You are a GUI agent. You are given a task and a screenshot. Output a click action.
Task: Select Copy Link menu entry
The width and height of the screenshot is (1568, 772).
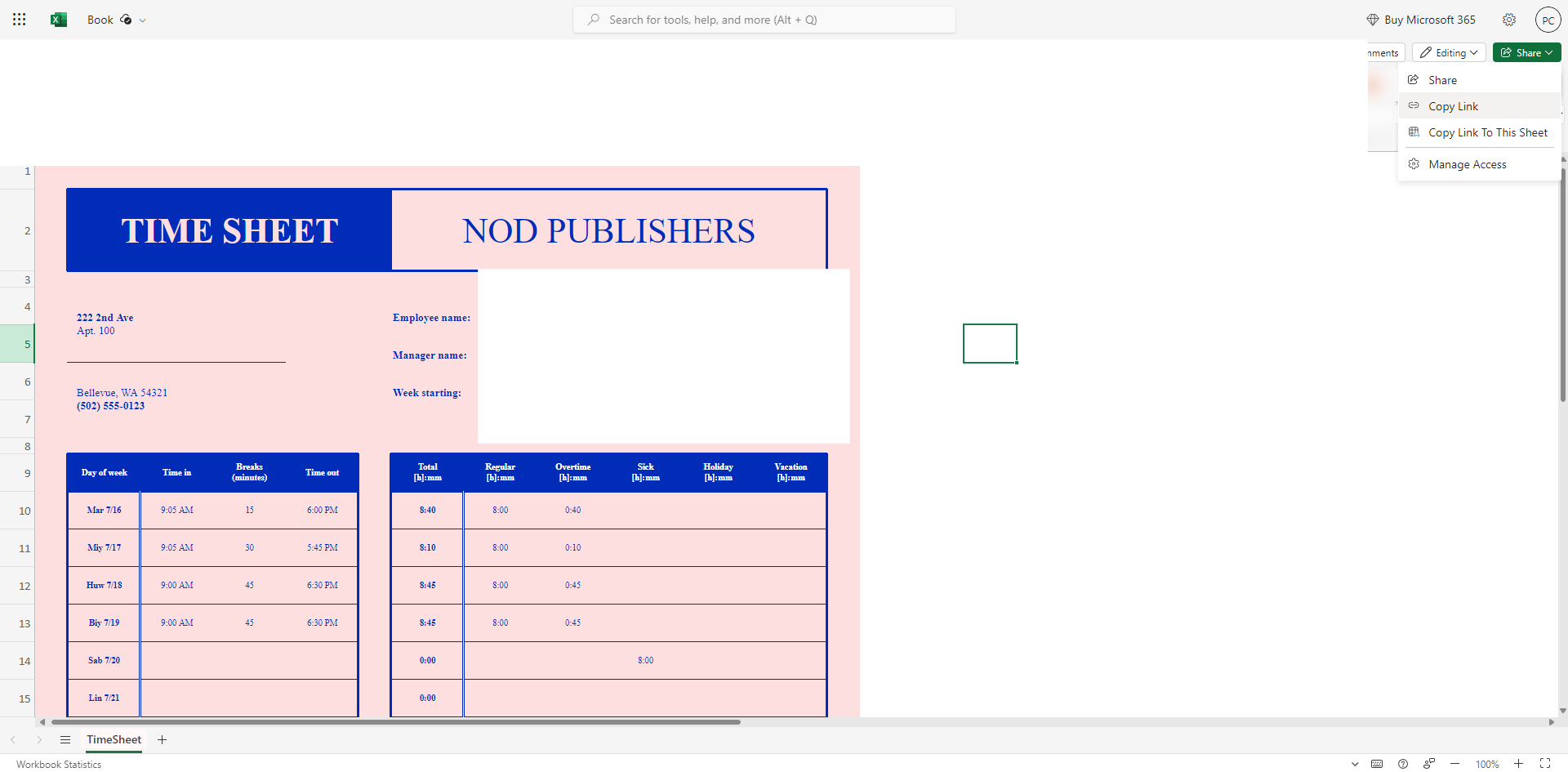(x=1479, y=106)
